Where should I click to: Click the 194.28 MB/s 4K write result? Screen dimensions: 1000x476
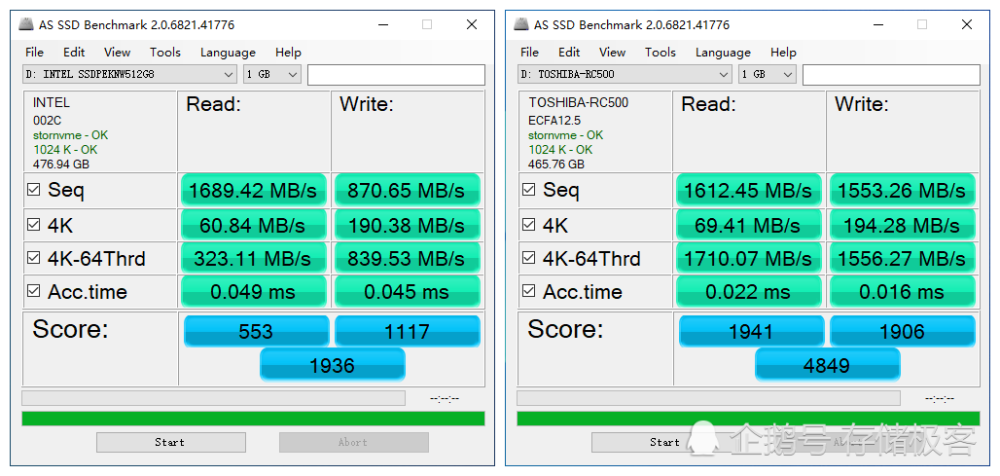click(902, 225)
